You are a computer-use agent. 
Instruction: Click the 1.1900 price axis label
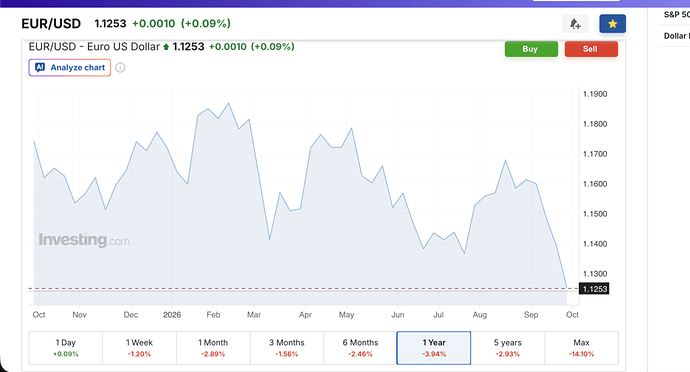pos(595,94)
